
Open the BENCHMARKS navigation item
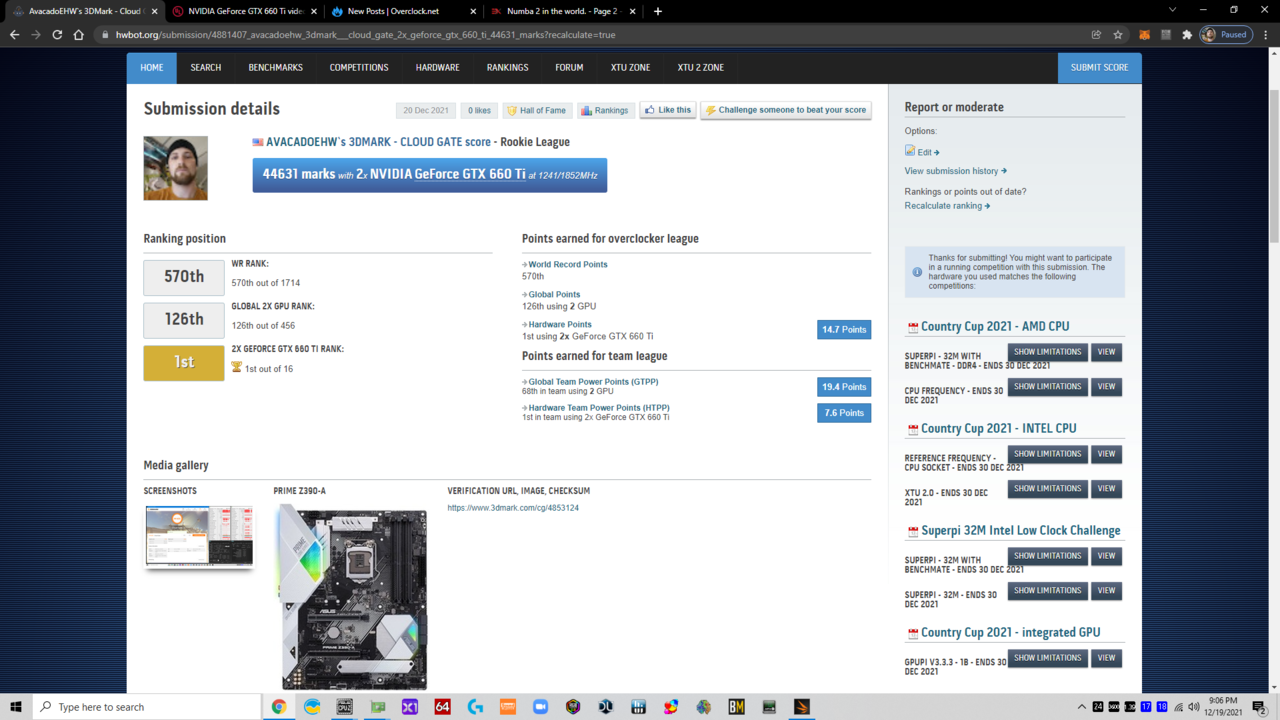pos(275,68)
